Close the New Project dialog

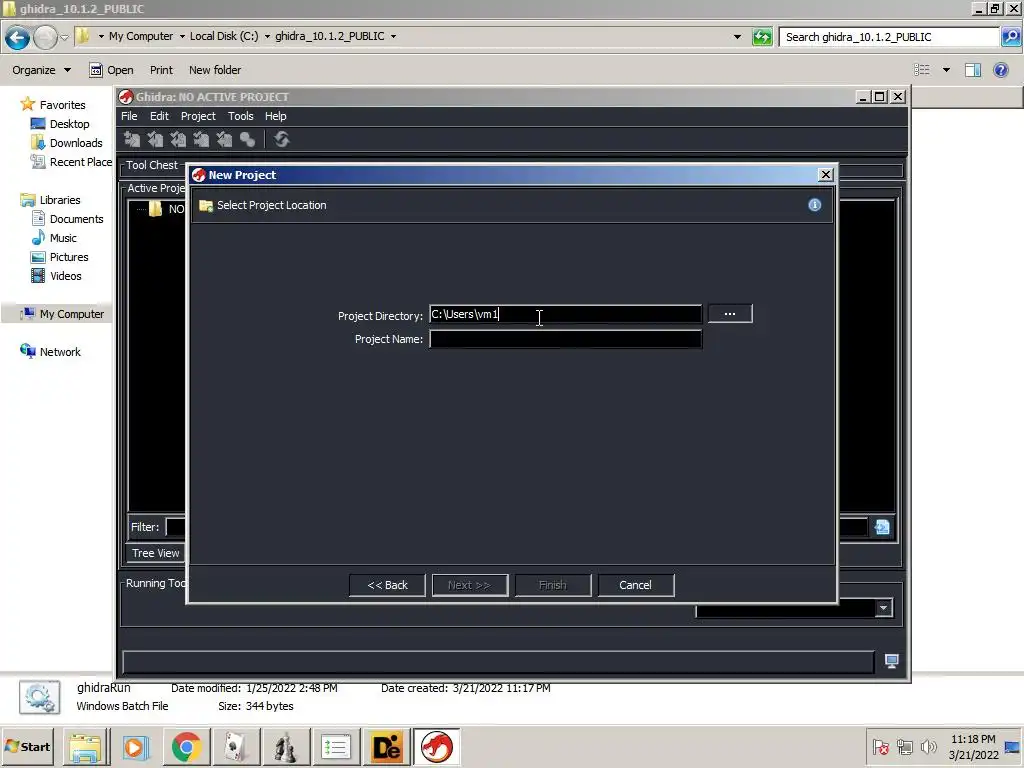pos(825,175)
